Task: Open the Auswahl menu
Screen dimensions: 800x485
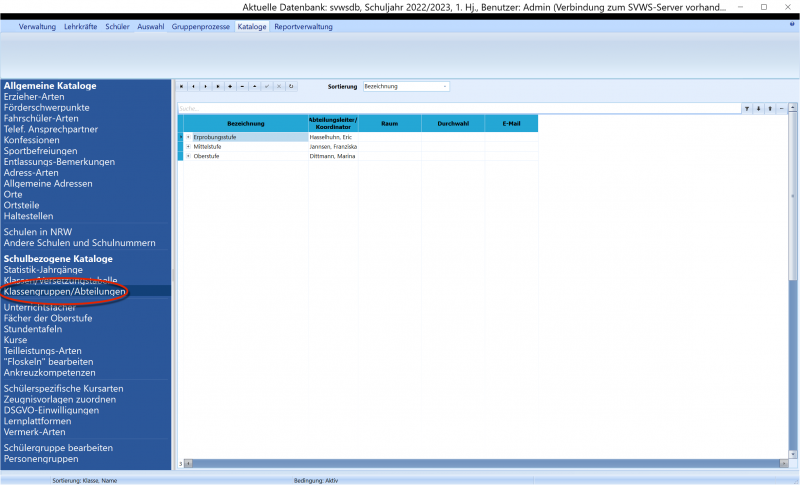Action: pos(151,27)
